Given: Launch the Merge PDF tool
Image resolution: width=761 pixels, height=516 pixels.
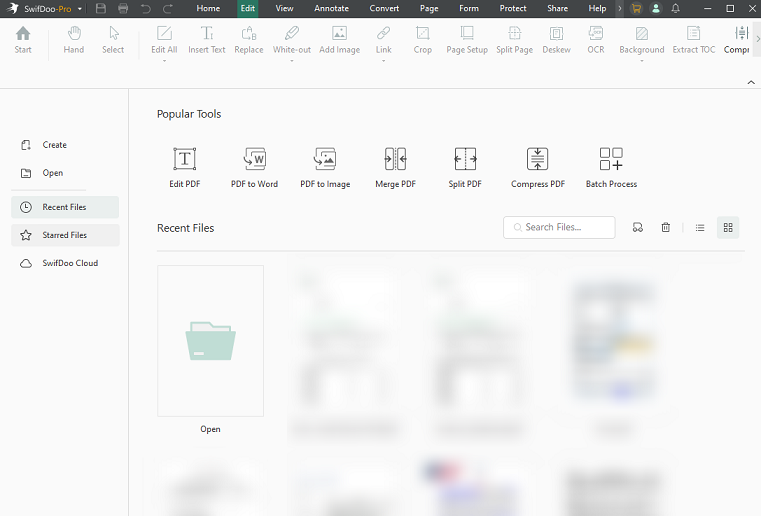Looking at the screenshot, I should point(396,167).
